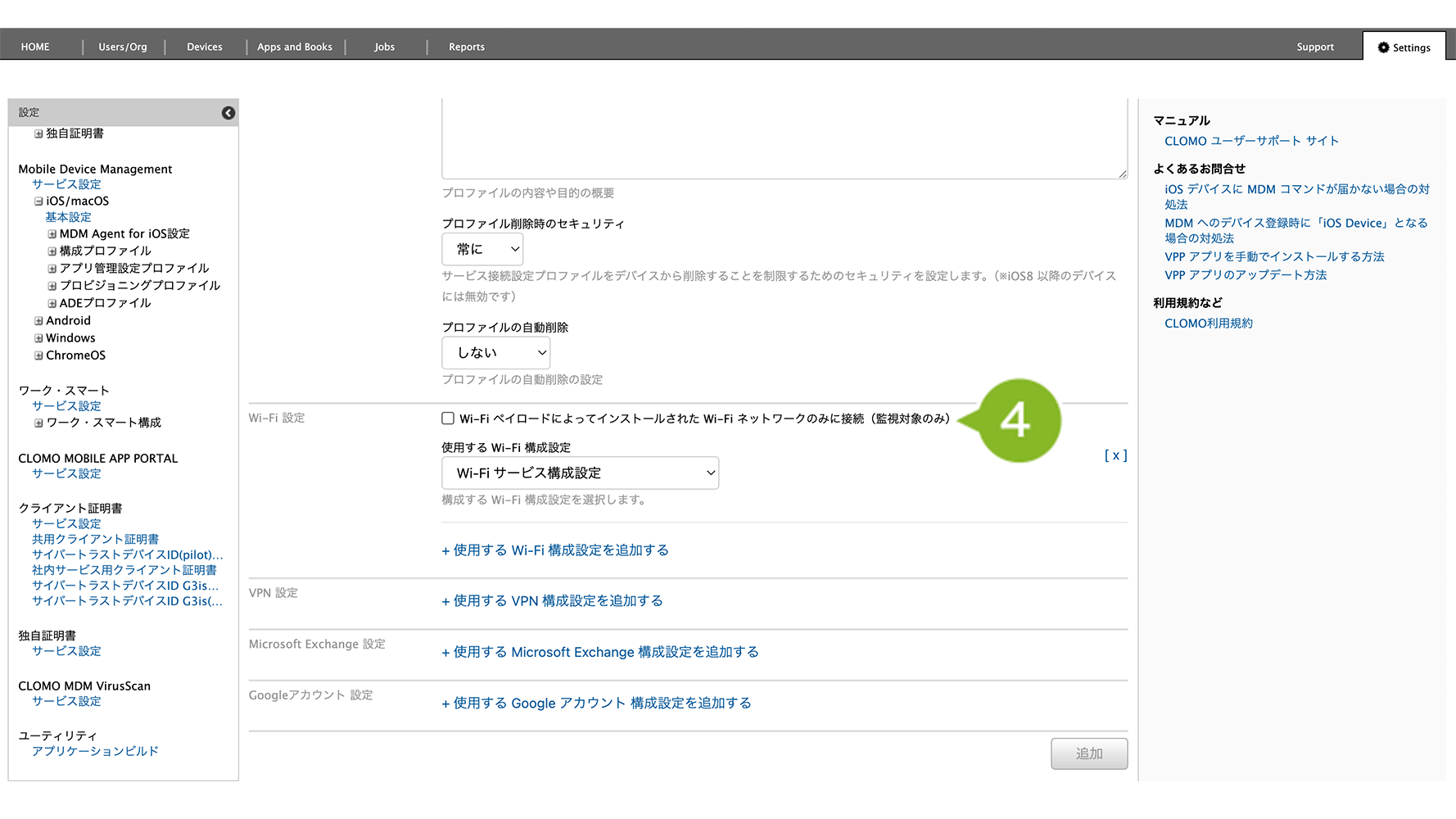Open Apps and Books menu
This screenshot has width=1456, height=819.
[295, 47]
